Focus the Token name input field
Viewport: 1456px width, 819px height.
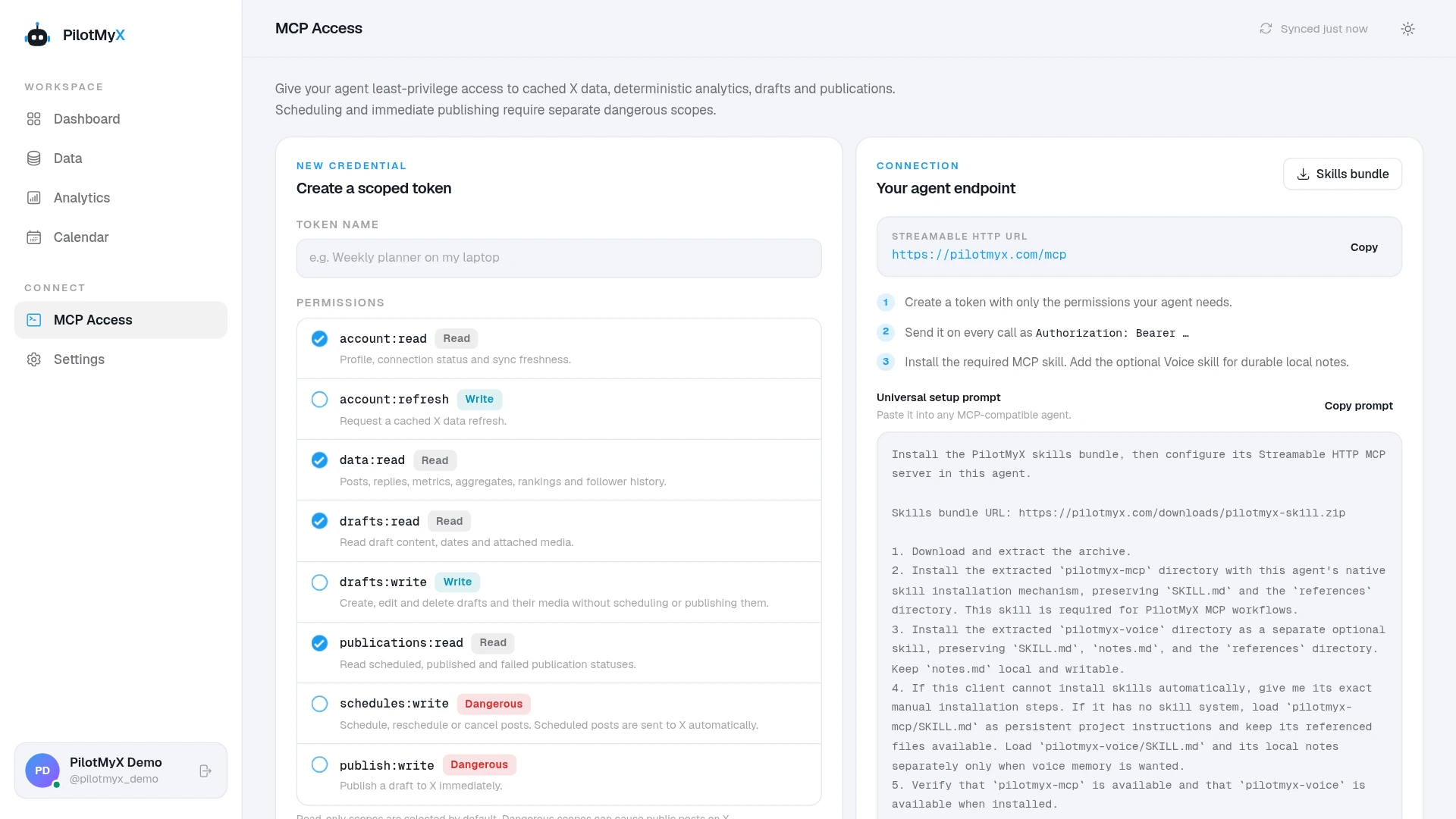[559, 258]
